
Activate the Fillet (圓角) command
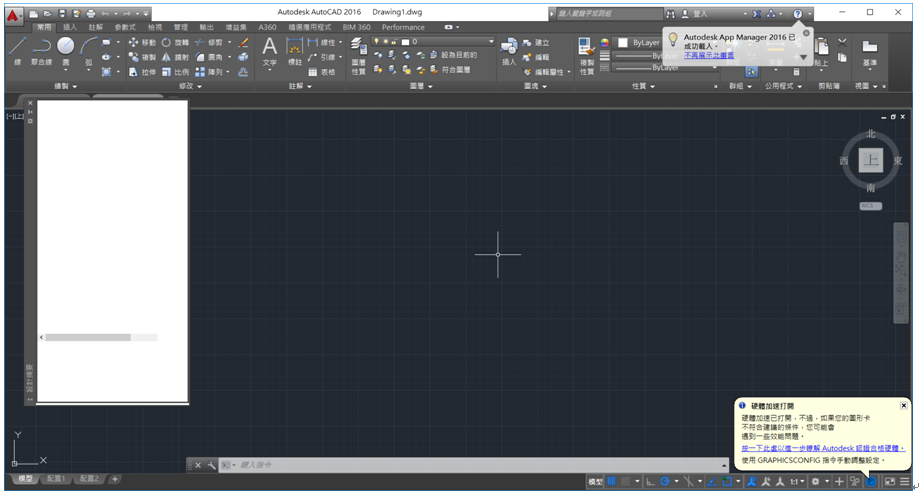click(209, 57)
